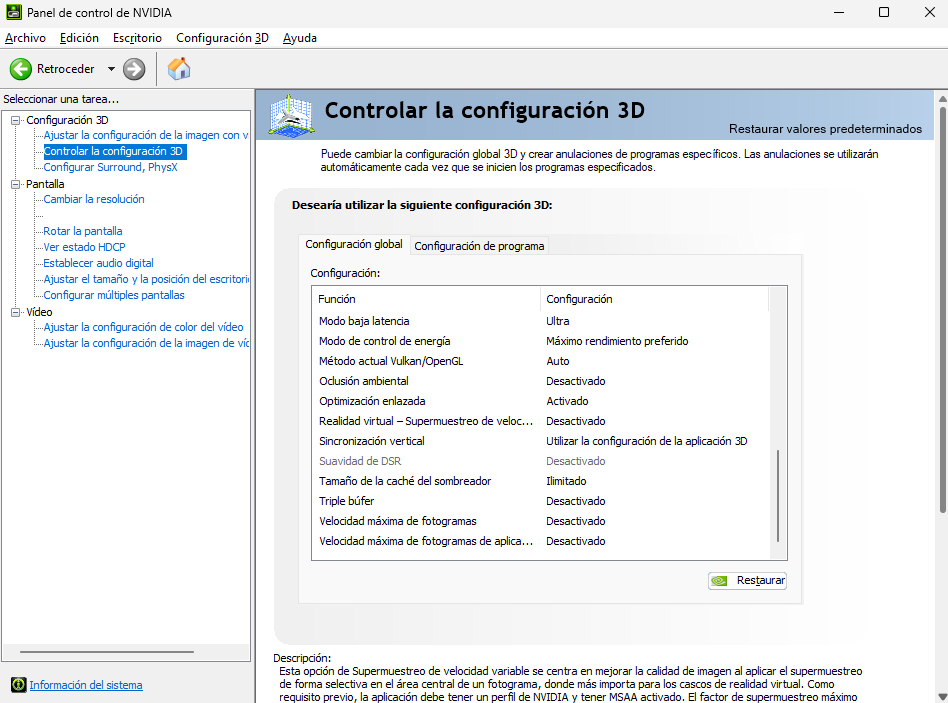Click the NVIDIA Panel de control title icon
This screenshot has width=948, height=703.
(x=13, y=12)
